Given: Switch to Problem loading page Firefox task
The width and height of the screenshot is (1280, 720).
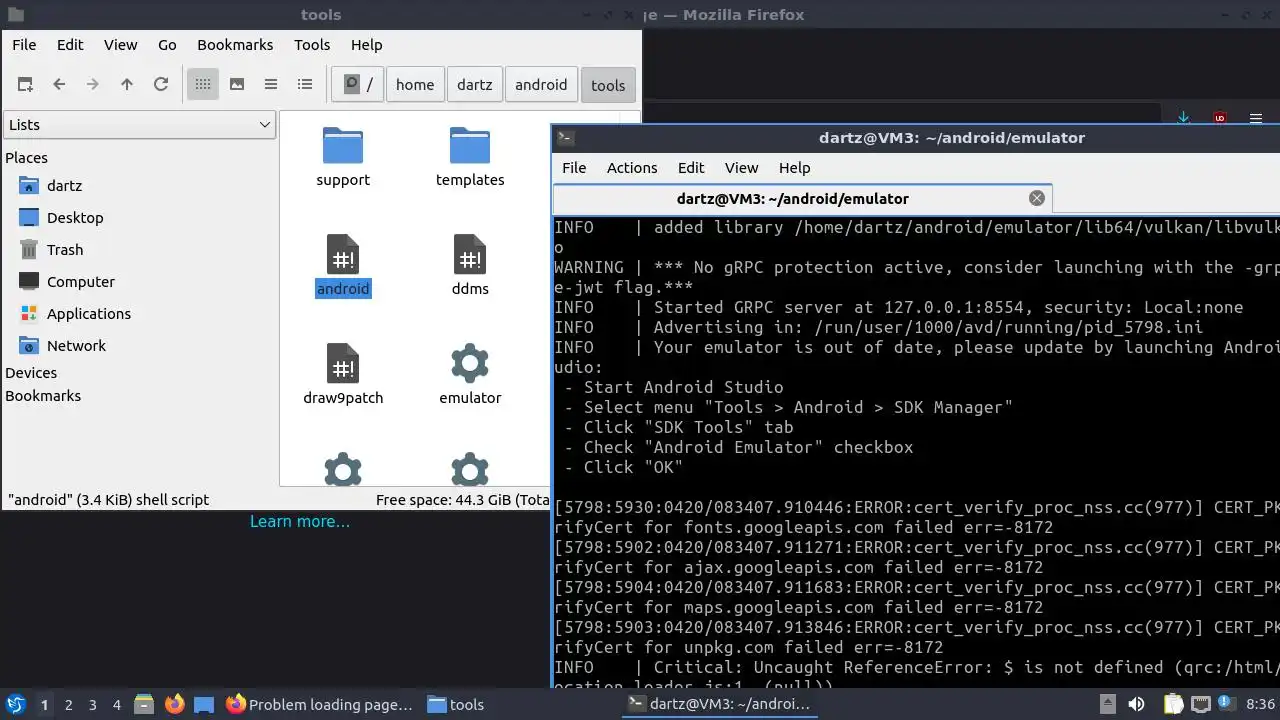Looking at the screenshot, I should point(320,704).
